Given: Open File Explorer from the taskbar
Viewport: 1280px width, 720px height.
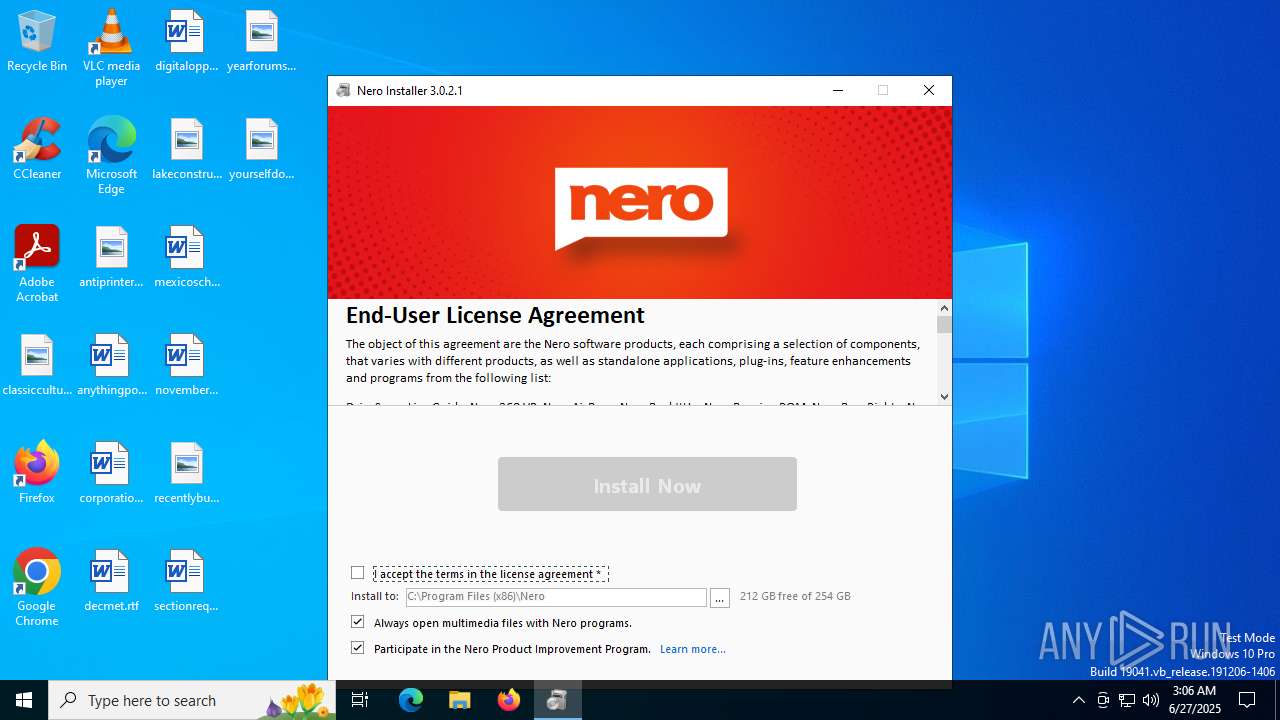Looking at the screenshot, I should click(460, 700).
